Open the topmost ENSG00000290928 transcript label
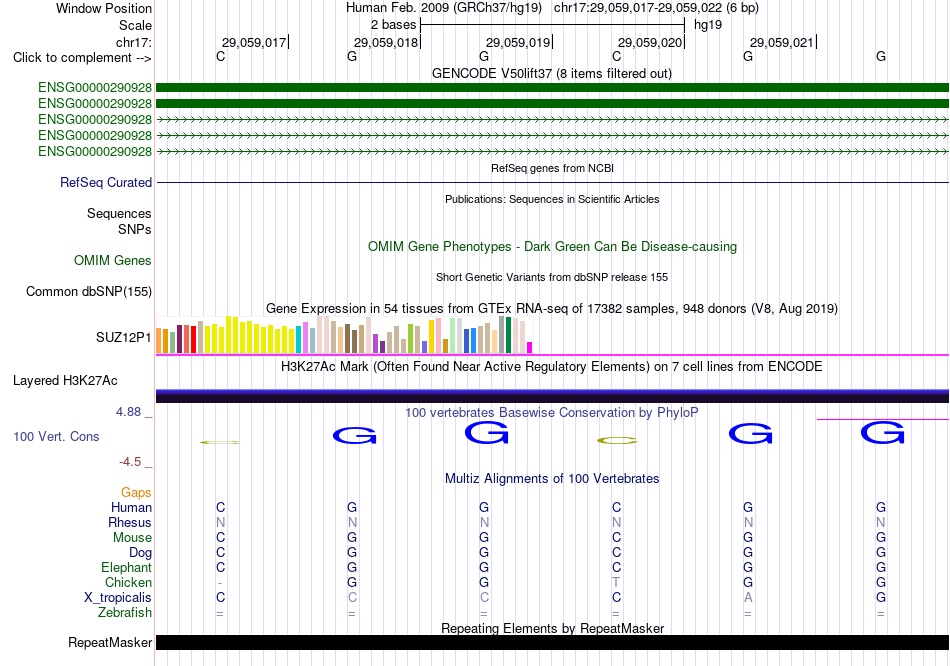The width and height of the screenshot is (950, 666). tap(95, 88)
